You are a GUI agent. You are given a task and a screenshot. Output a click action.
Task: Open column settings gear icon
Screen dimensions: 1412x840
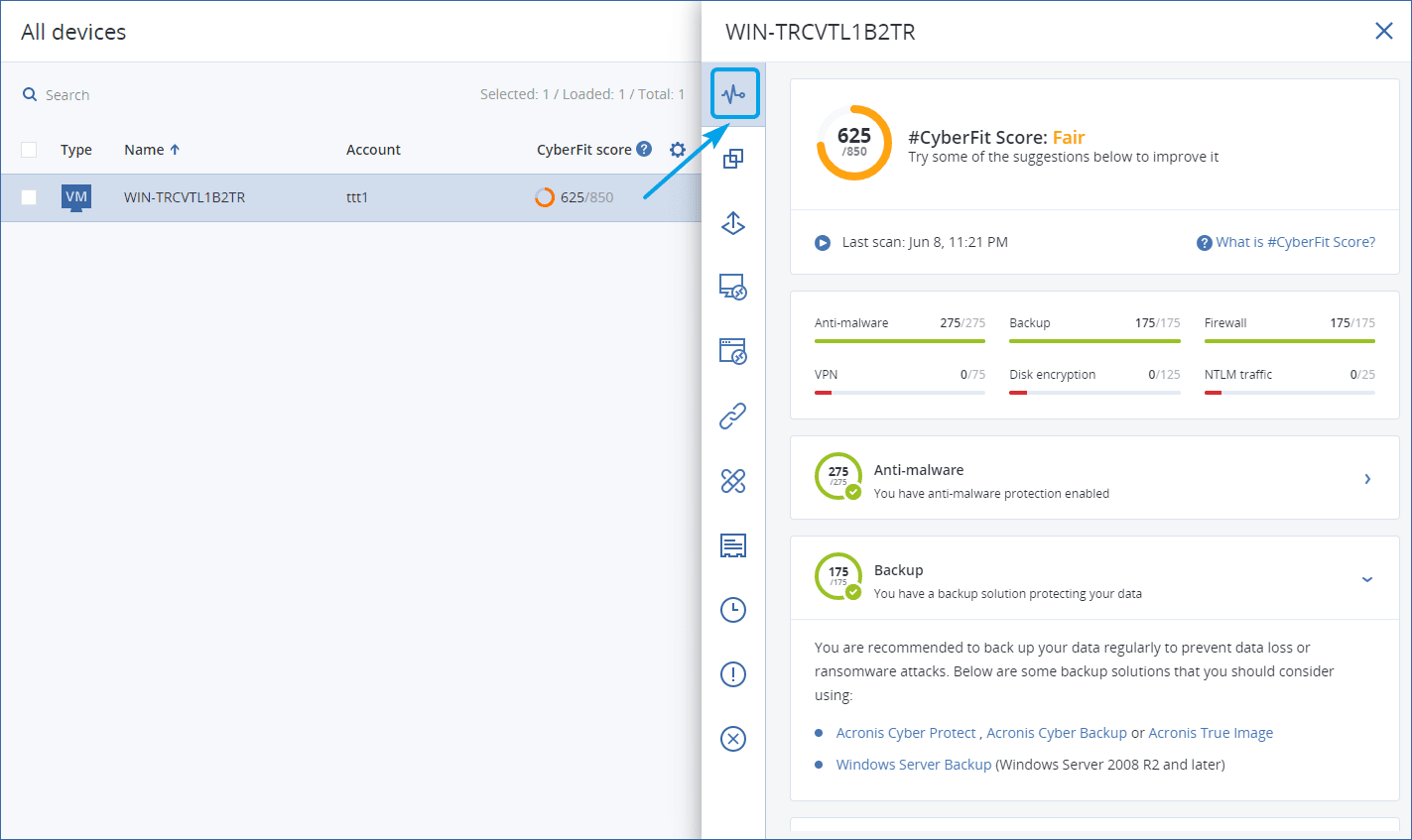678,150
